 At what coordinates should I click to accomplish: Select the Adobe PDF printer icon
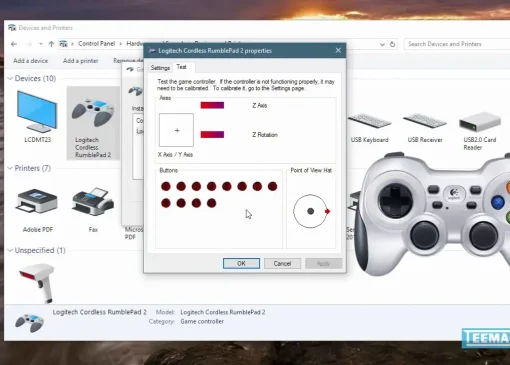click(x=37, y=201)
